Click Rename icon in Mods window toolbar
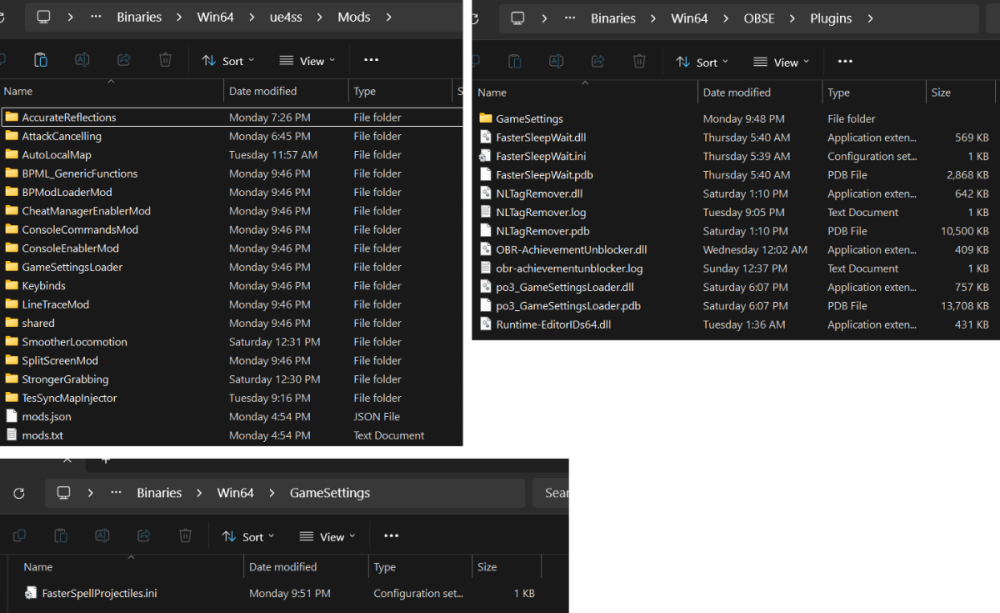The image size is (1000, 613). [x=82, y=60]
